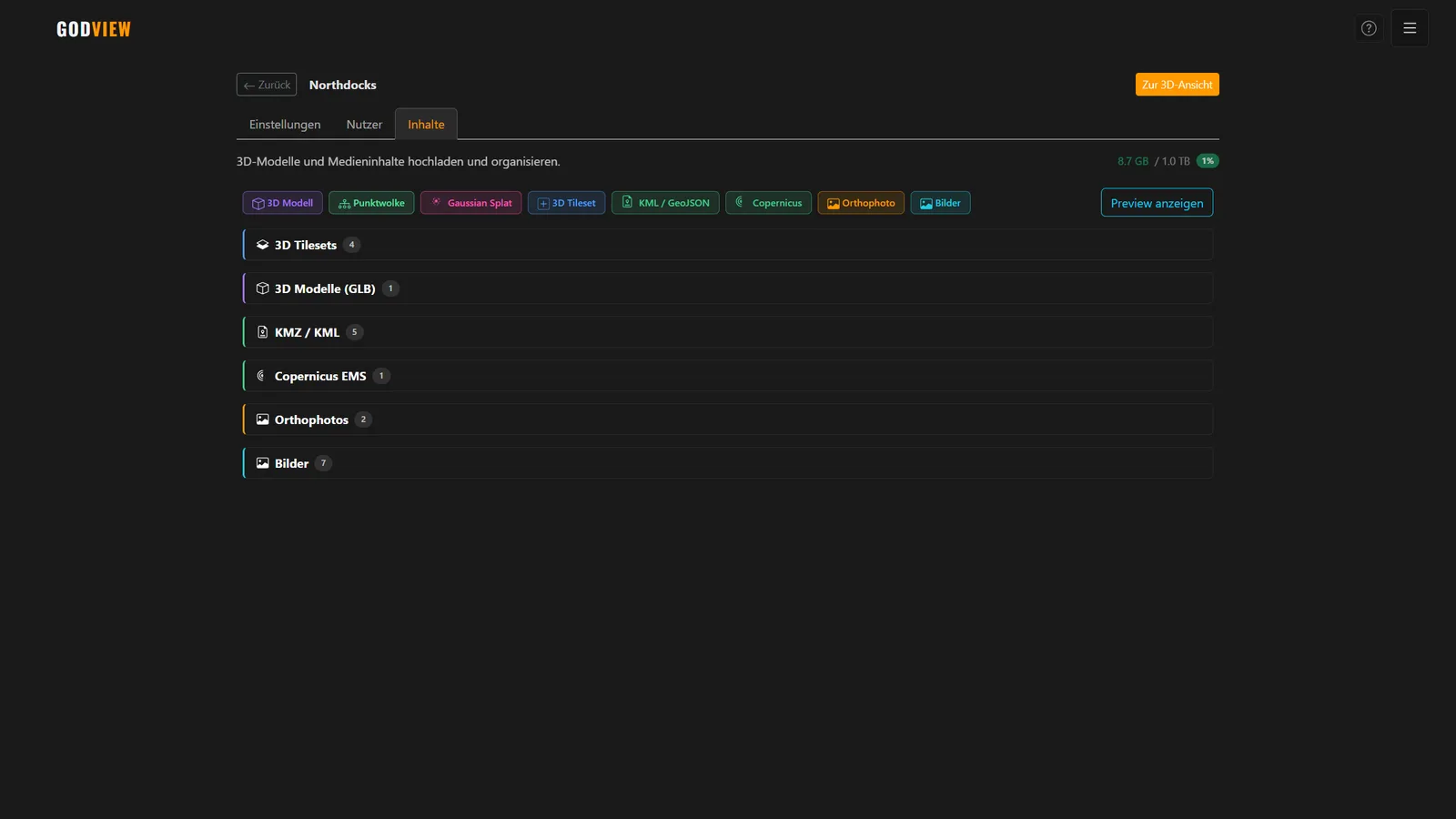Viewport: 1456px width, 819px height.
Task: Switch to the Nutzer tab
Action: (x=364, y=125)
